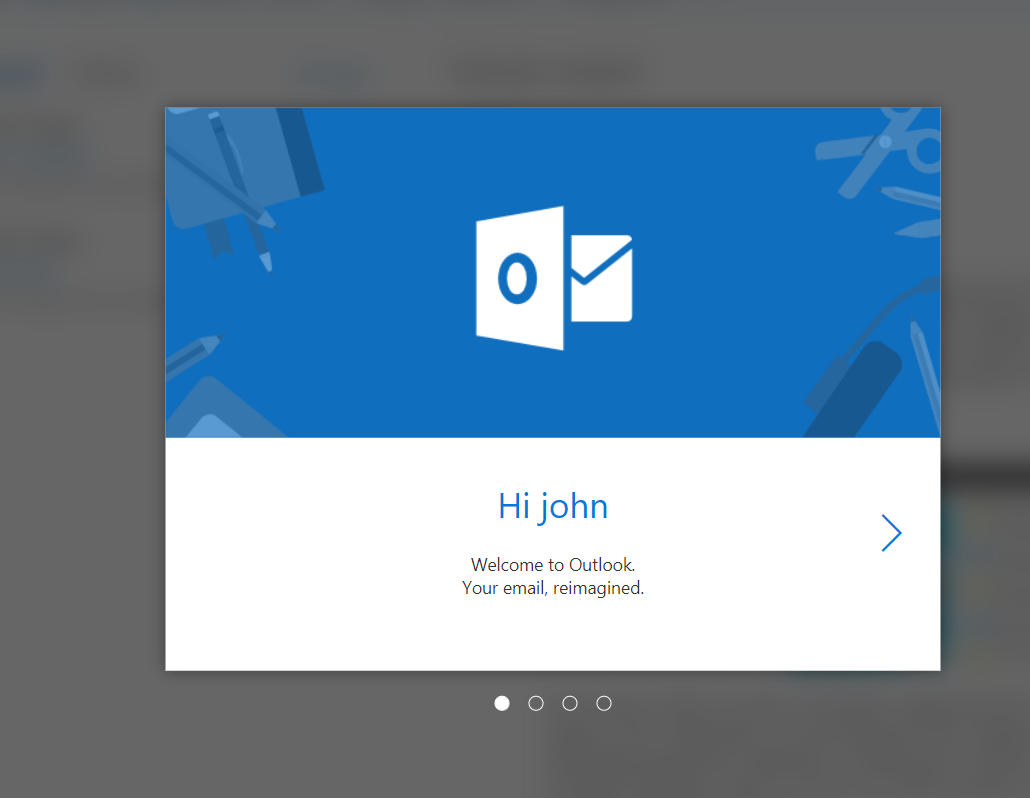This screenshot has width=1030, height=798.
Task: Click the 'Welcome to Outlook' caption
Action: pyautogui.click(x=553, y=564)
